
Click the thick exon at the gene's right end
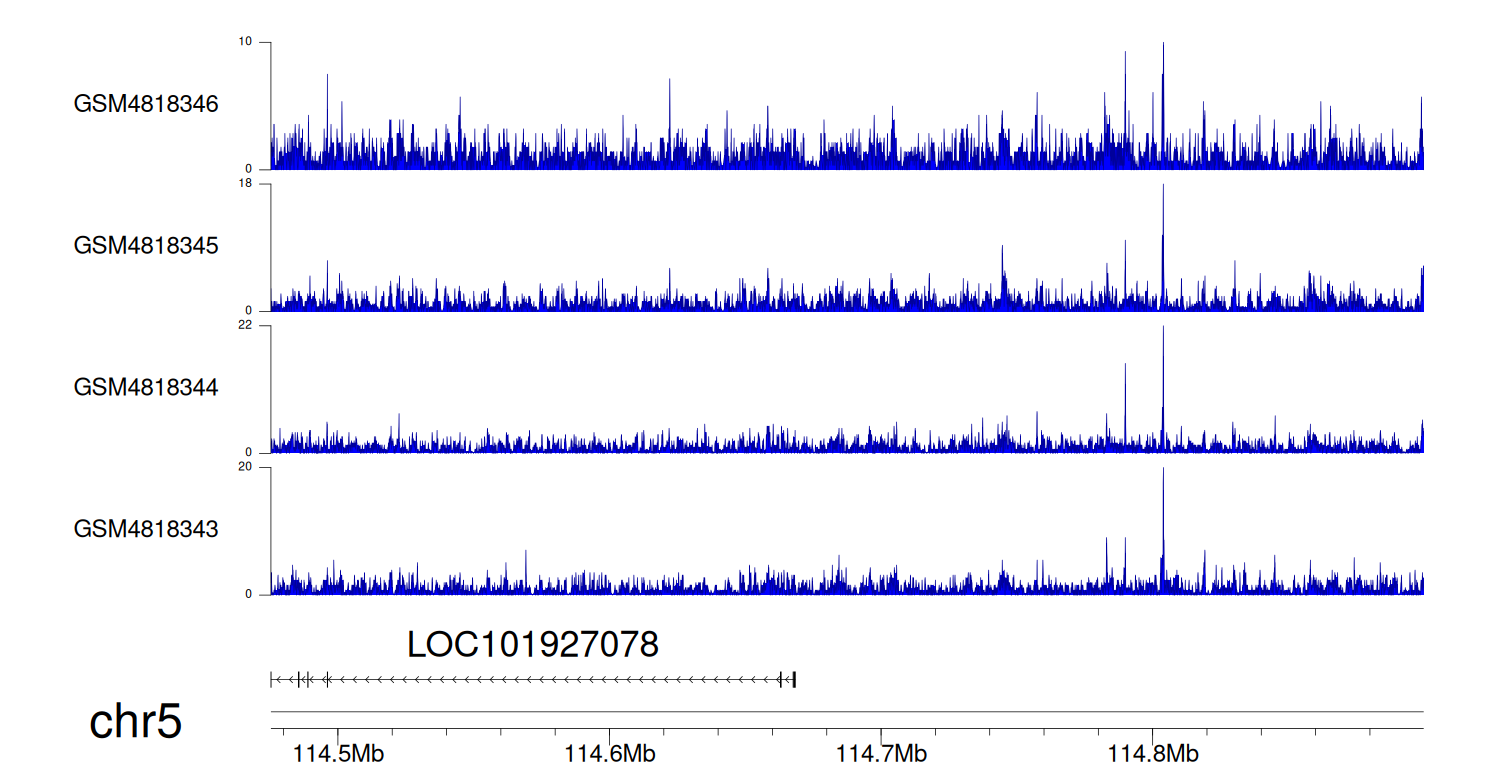pyautogui.click(x=794, y=680)
